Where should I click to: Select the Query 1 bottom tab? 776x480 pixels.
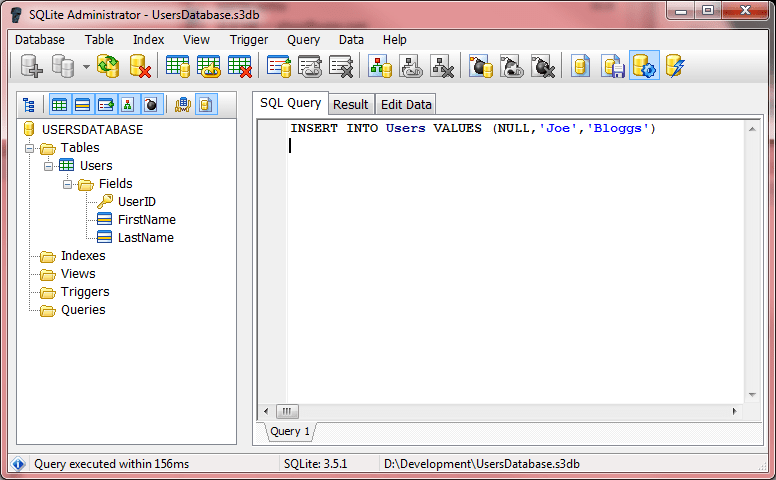(x=290, y=431)
